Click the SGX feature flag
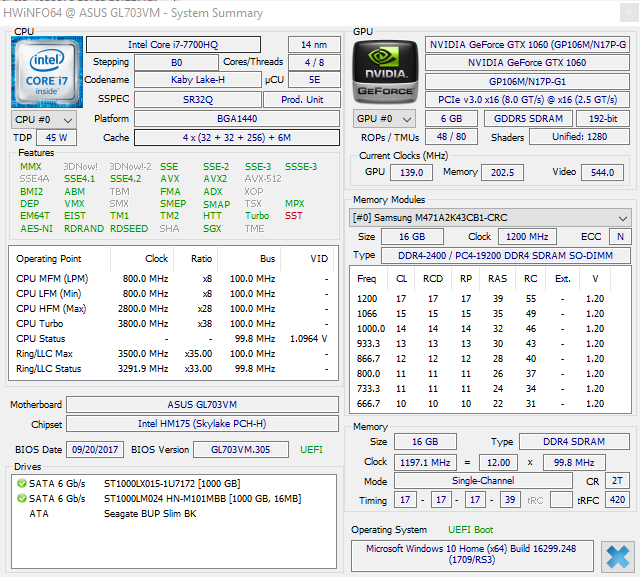This screenshot has width=640, height=577. [x=212, y=229]
